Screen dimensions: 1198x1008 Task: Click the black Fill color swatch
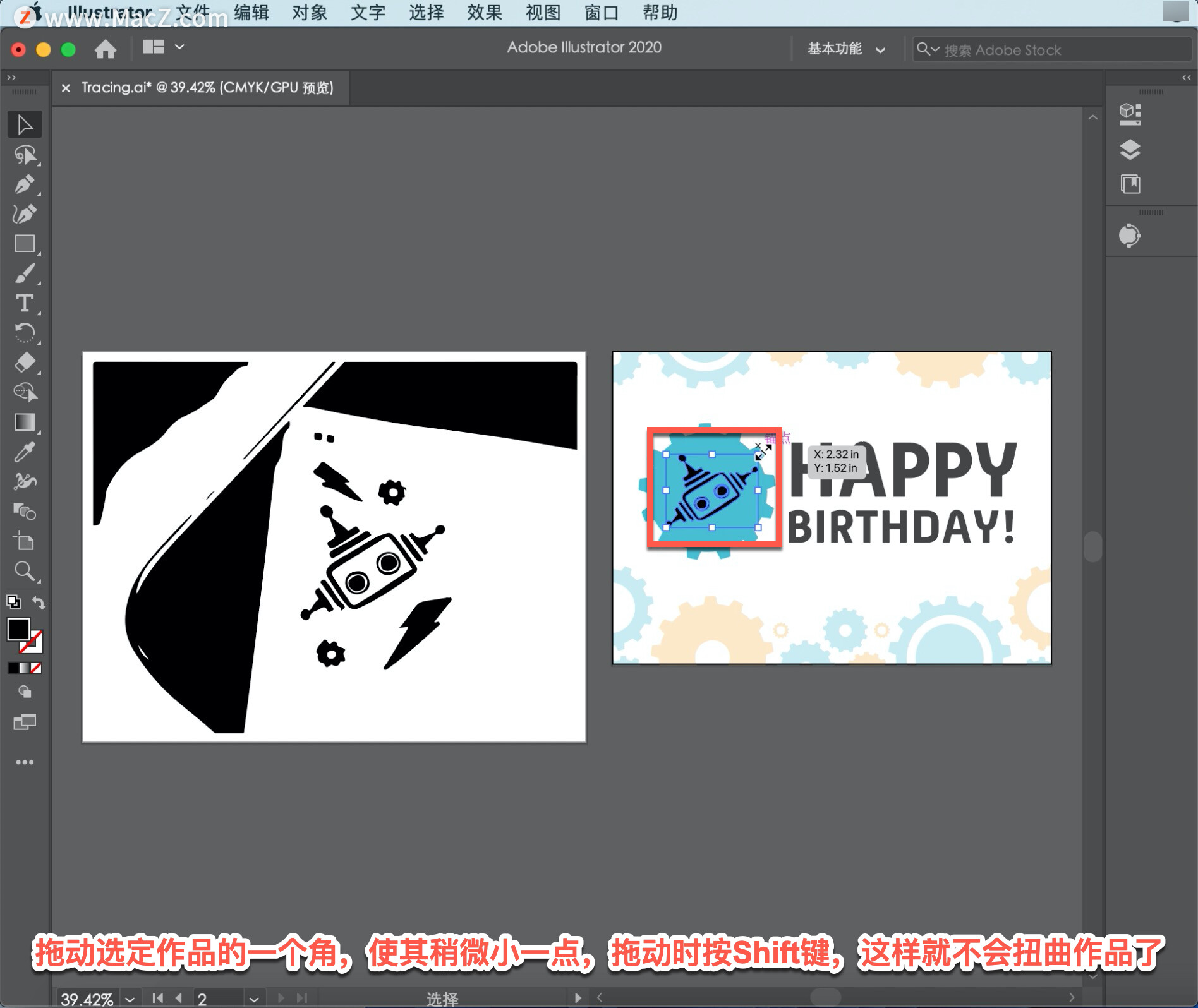pos(18,629)
